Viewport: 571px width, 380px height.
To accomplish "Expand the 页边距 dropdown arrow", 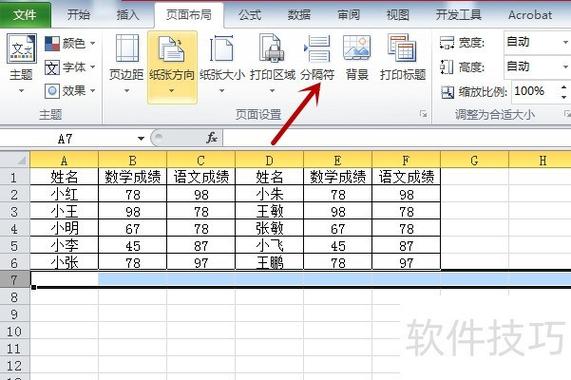I will [x=127, y=91].
